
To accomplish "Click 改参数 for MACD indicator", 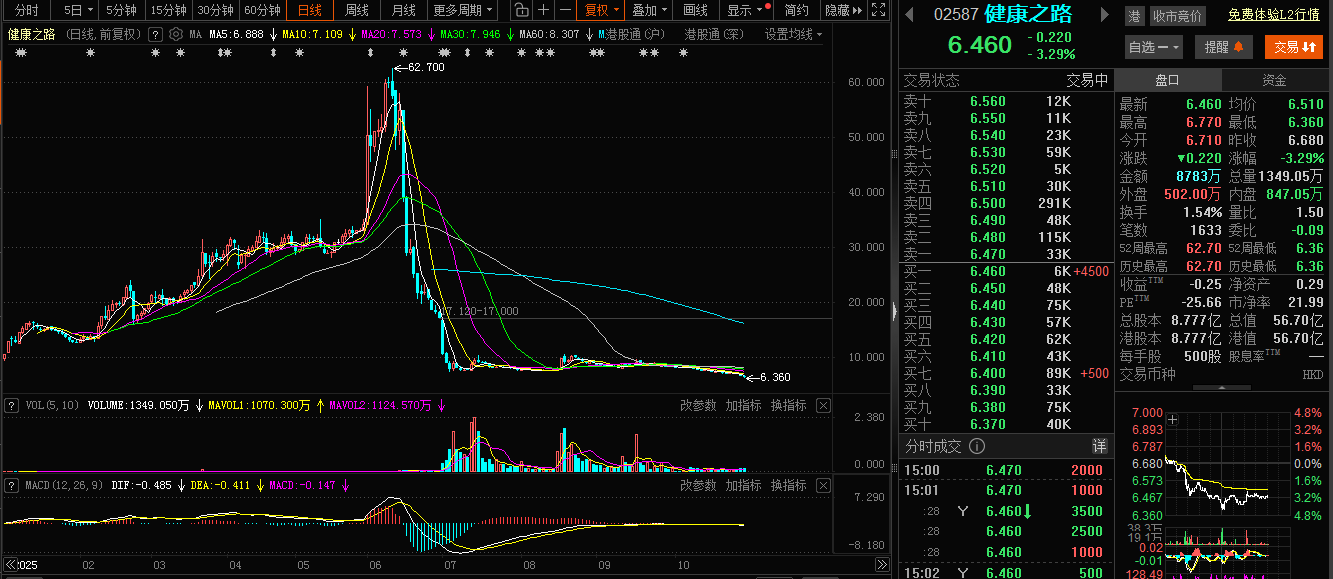I will (x=698, y=485).
